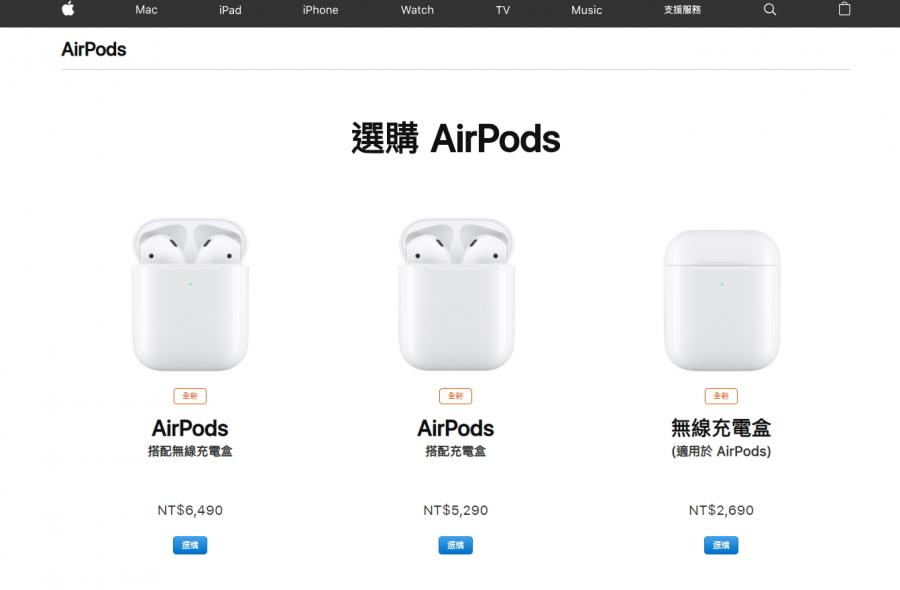900x590 pixels.
Task: Click AirPods with wireless case product image
Action: coord(190,294)
